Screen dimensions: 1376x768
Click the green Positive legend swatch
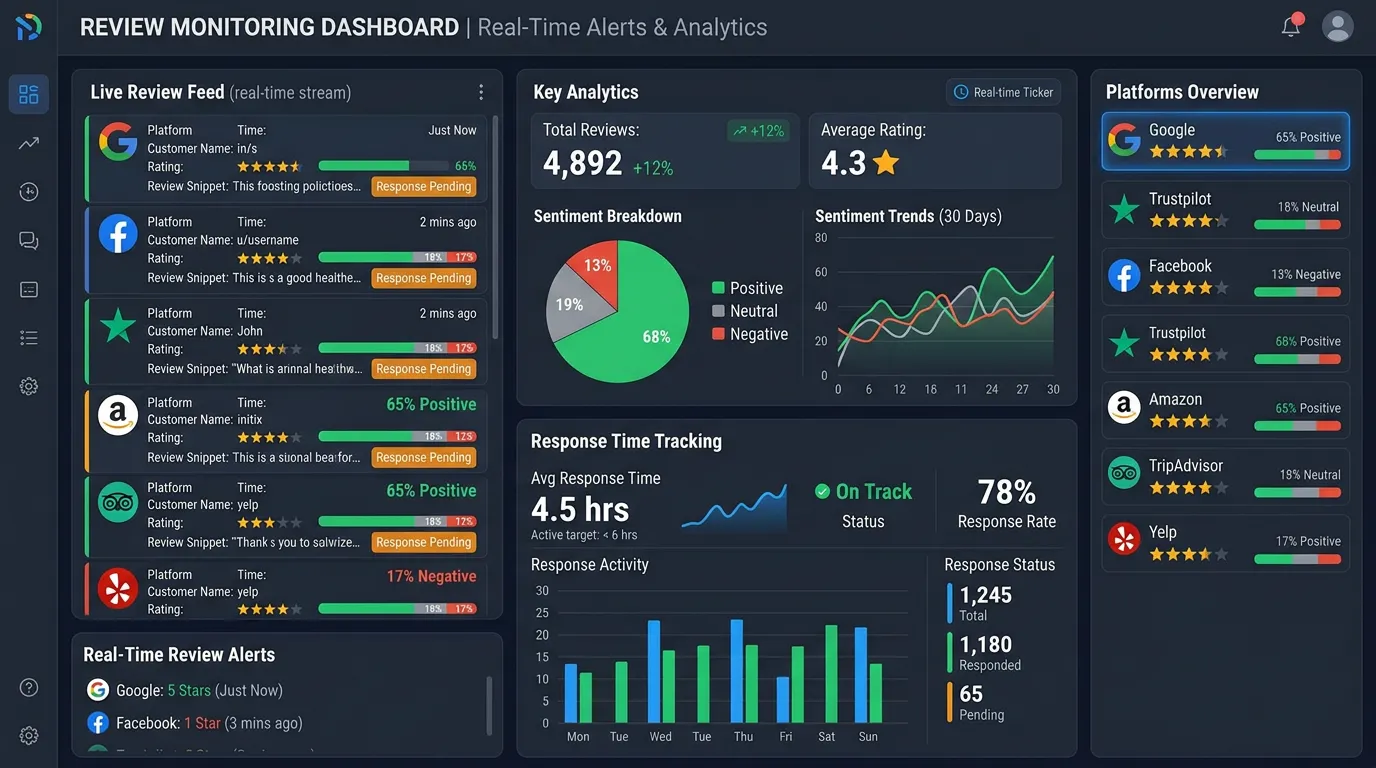click(717, 288)
